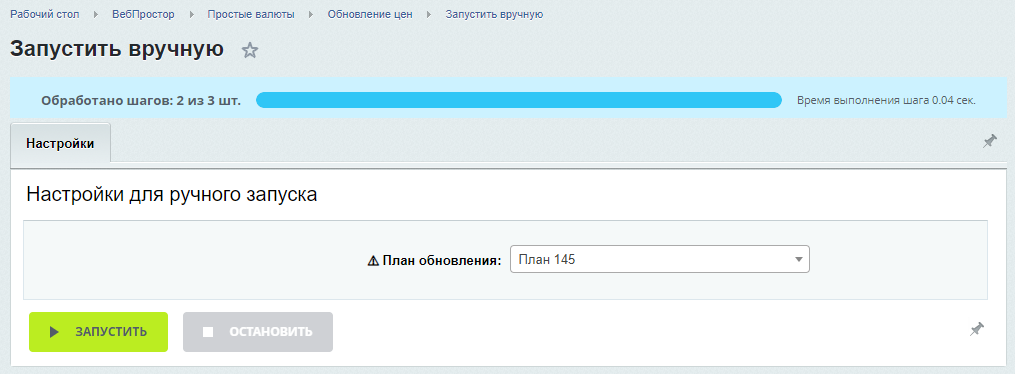Click the blue progress bar

[519, 100]
